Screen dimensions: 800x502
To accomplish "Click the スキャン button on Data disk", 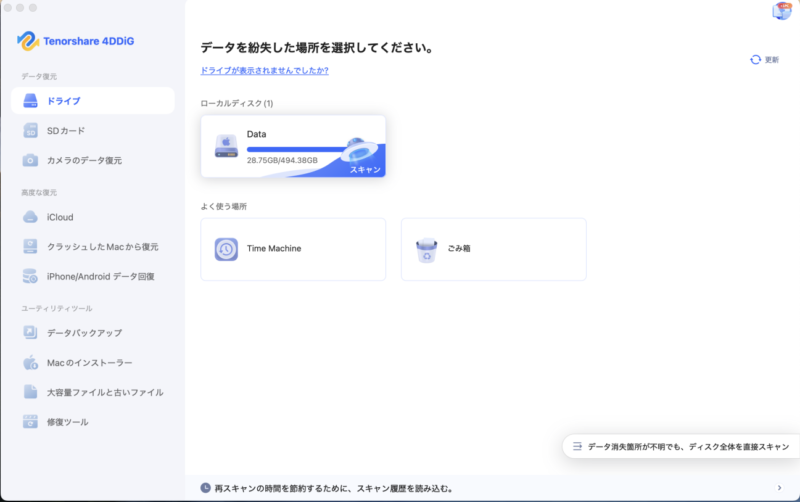I will click(x=363, y=170).
